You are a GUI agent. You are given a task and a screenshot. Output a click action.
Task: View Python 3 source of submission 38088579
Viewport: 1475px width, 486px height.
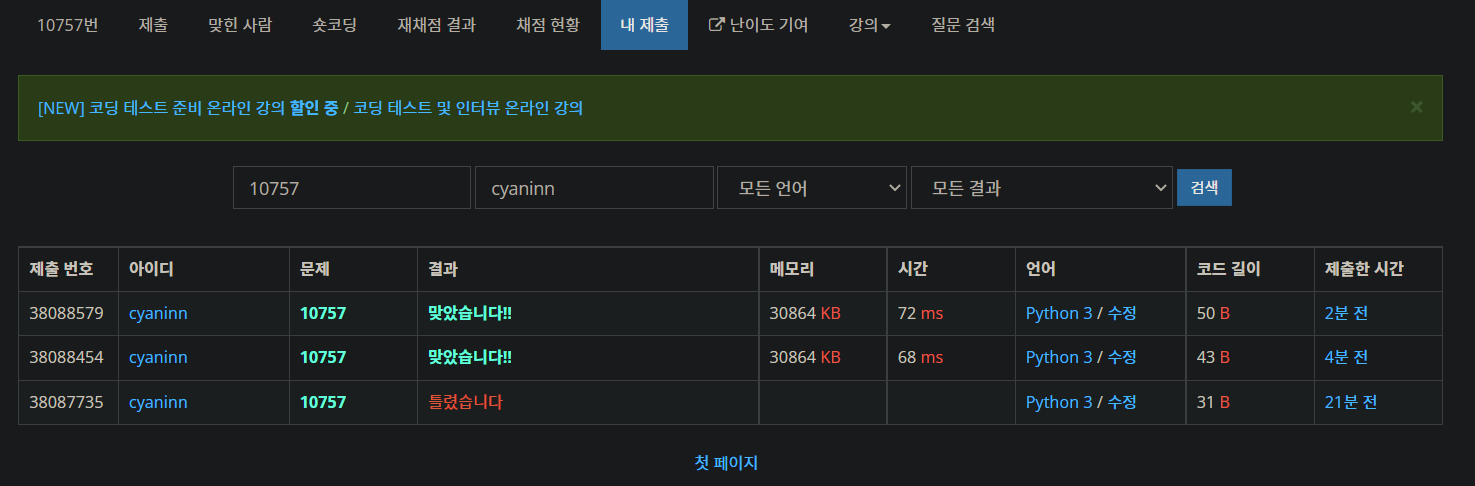click(1059, 313)
